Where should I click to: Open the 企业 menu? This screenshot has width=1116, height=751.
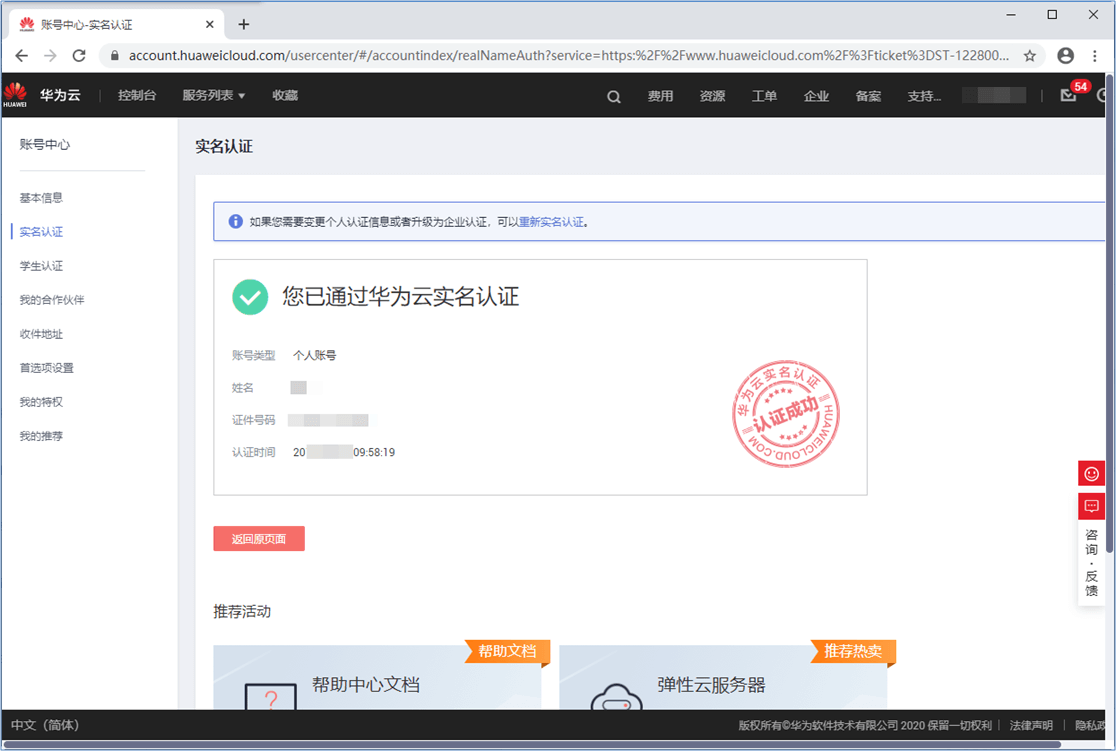(x=816, y=96)
